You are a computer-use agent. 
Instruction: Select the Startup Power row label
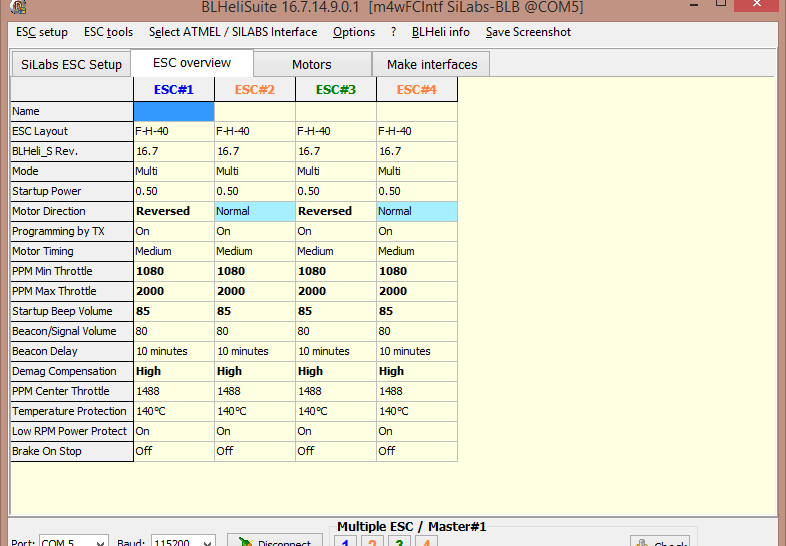(x=72, y=191)
